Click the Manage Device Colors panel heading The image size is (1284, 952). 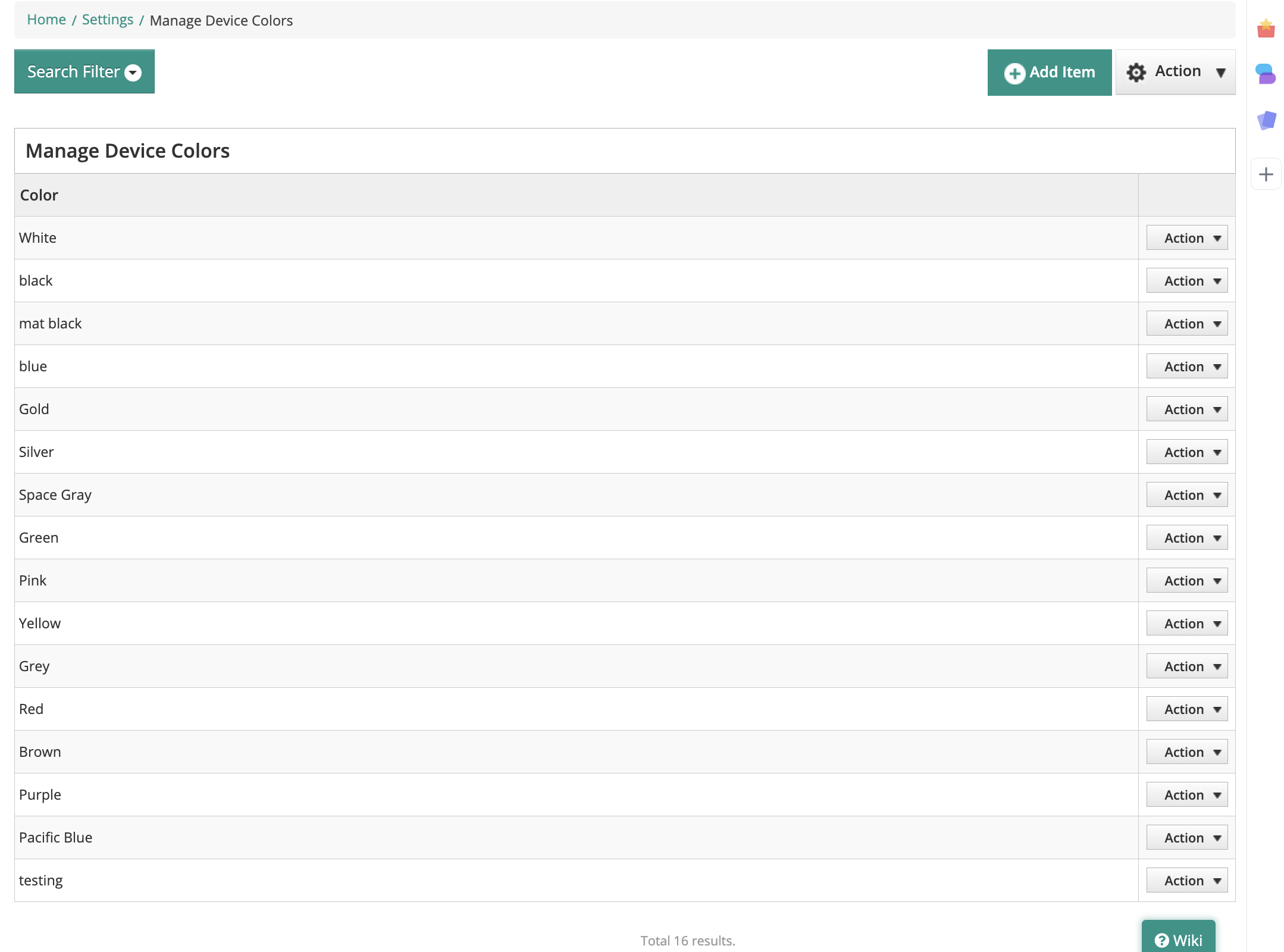click(x=127, y=151)
